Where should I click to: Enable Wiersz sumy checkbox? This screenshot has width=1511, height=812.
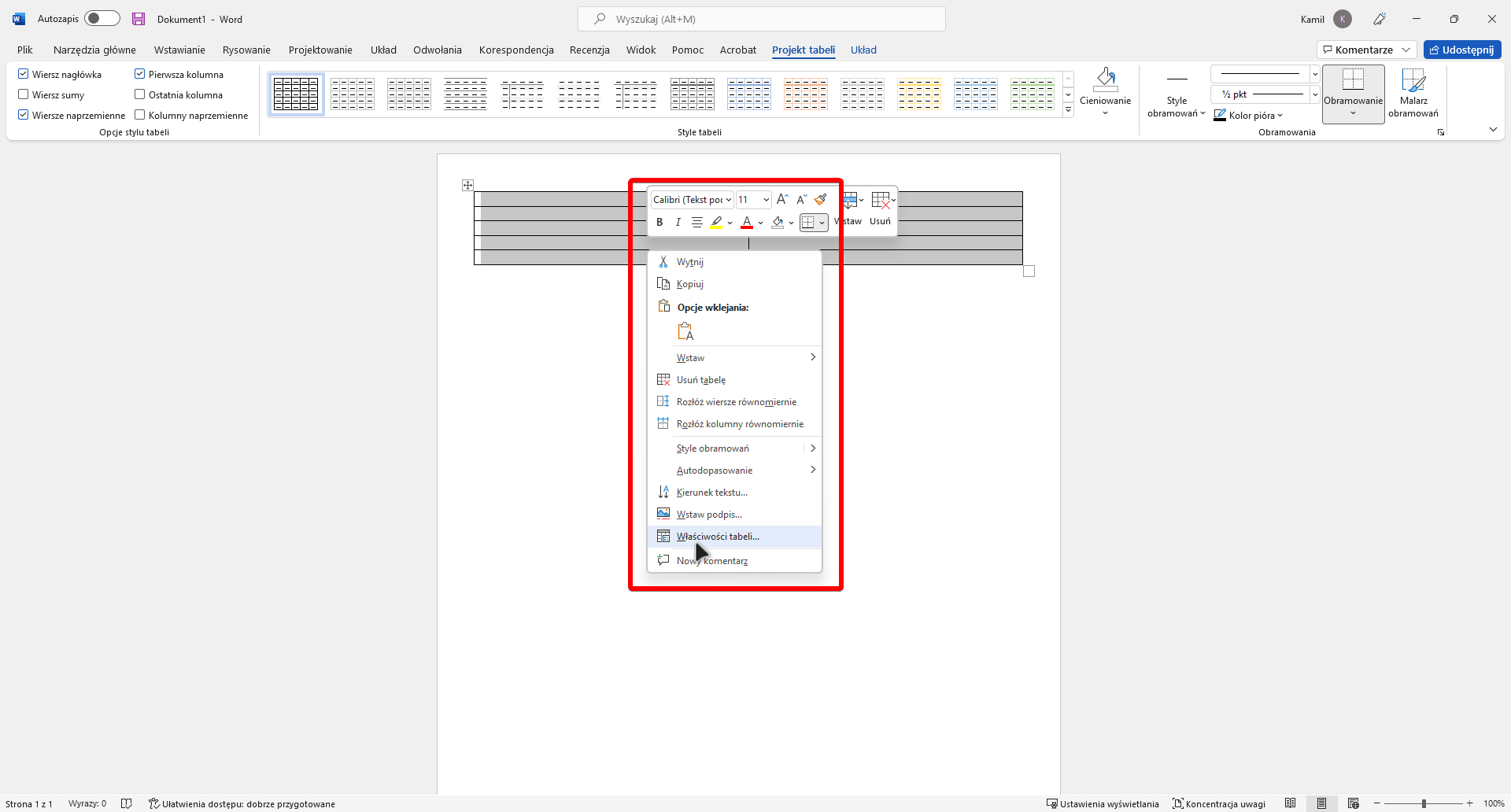coord(24,94)
